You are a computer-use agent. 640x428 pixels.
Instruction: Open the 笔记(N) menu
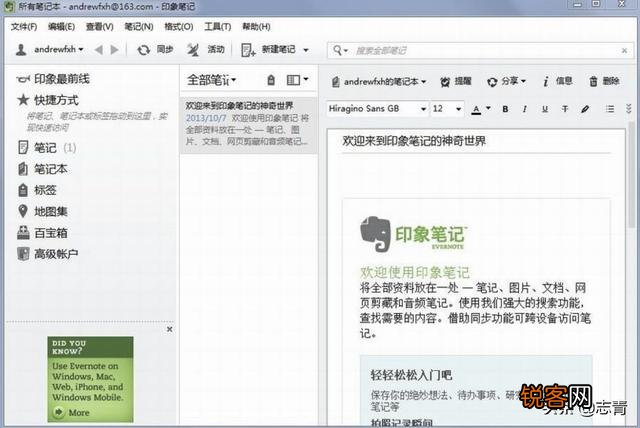coord(139,27)
